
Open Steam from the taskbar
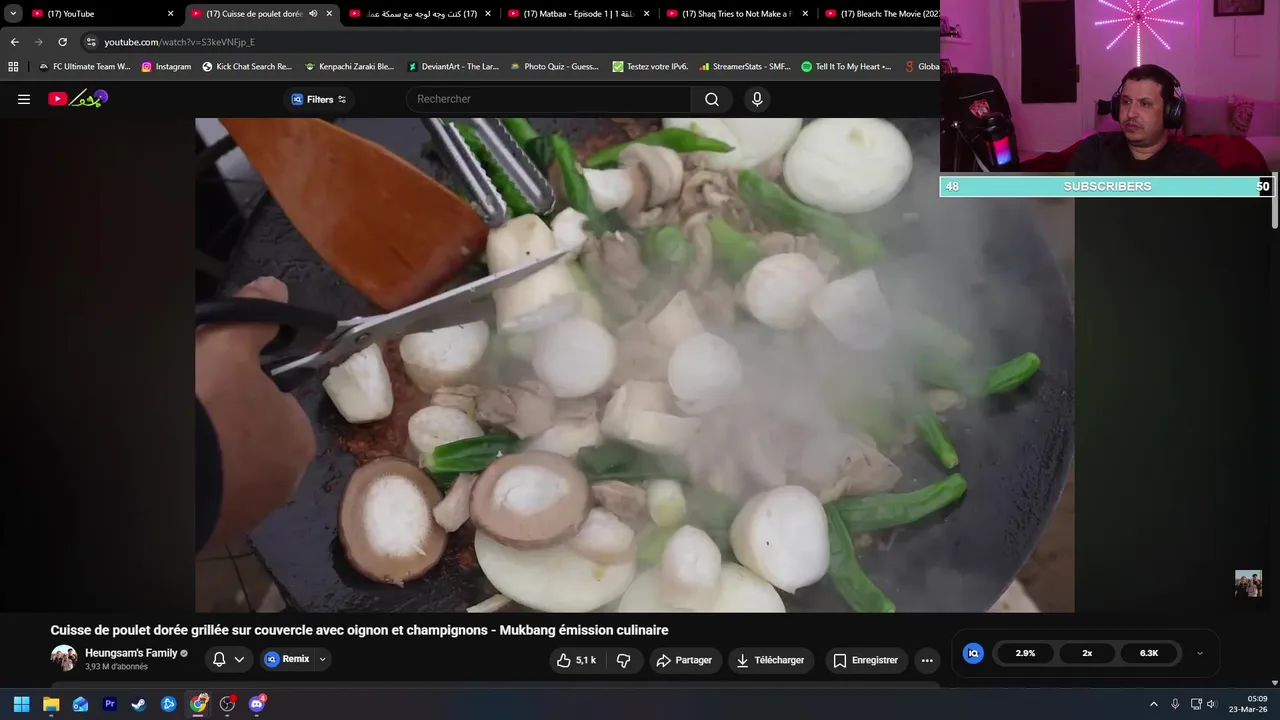click(139, 704)
